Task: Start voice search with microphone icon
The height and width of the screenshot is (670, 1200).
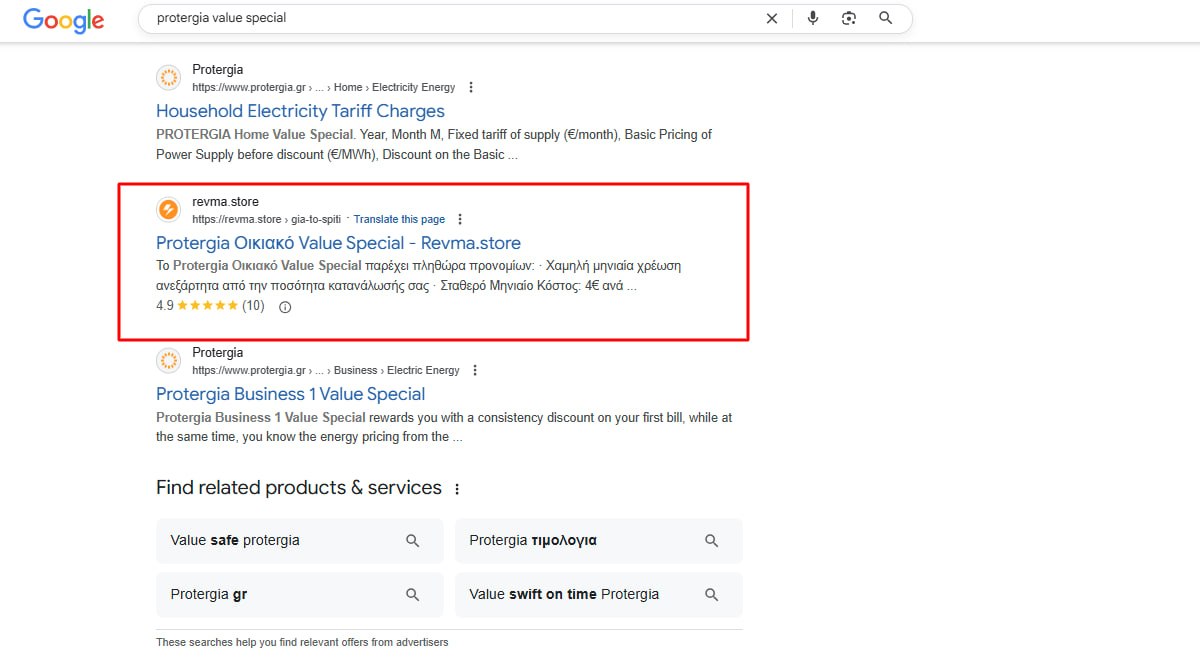Action: (813, 18)
